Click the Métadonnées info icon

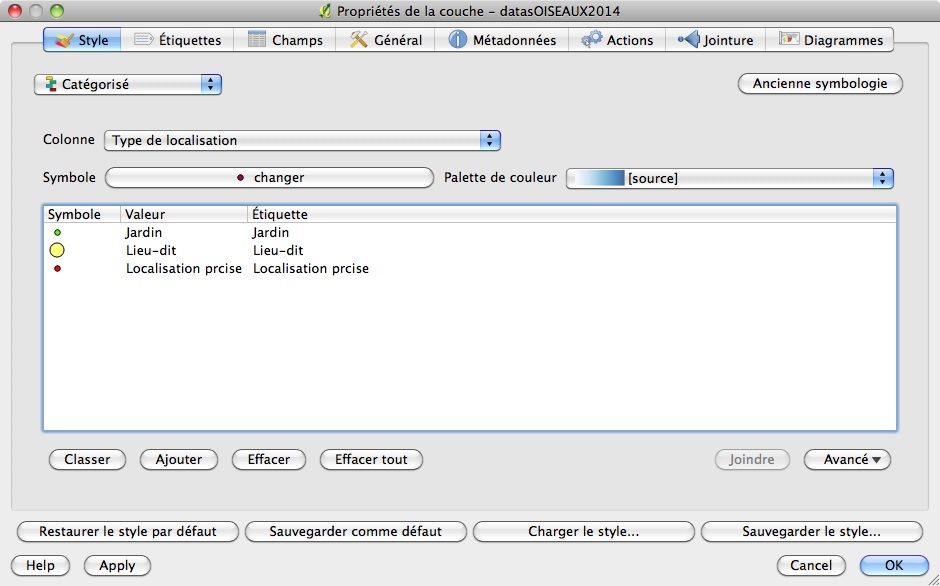coord(457,40)
